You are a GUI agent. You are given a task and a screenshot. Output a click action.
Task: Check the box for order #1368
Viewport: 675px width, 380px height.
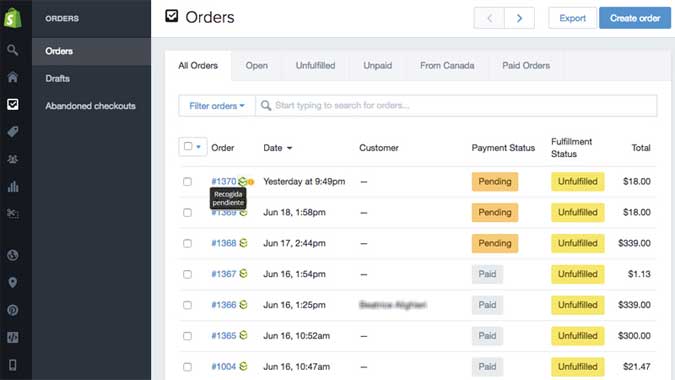pyautogui.click(x=187, y=244)
